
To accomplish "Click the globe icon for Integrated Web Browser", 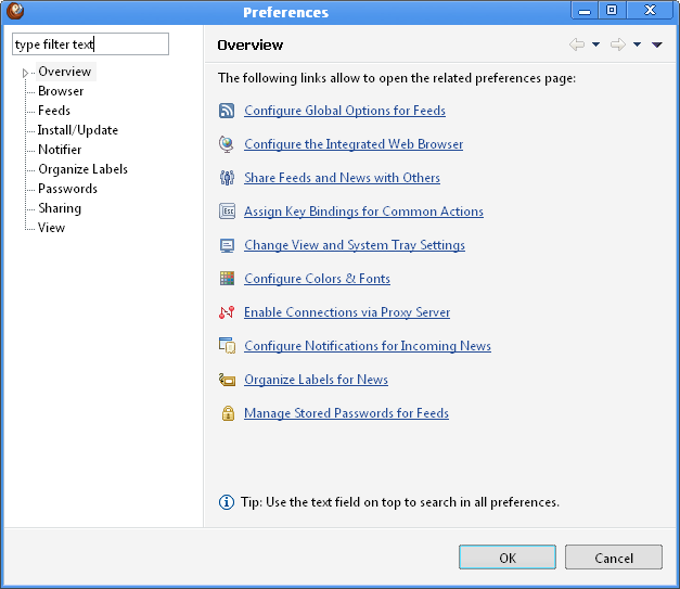I will click(x=226, y=144).
